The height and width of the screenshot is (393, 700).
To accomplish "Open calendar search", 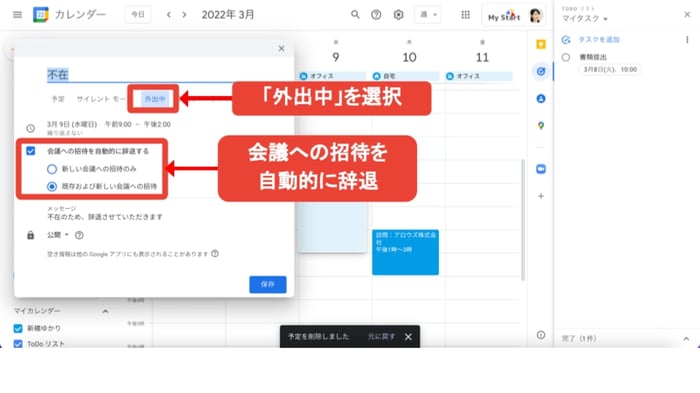I will pos(355,15).
